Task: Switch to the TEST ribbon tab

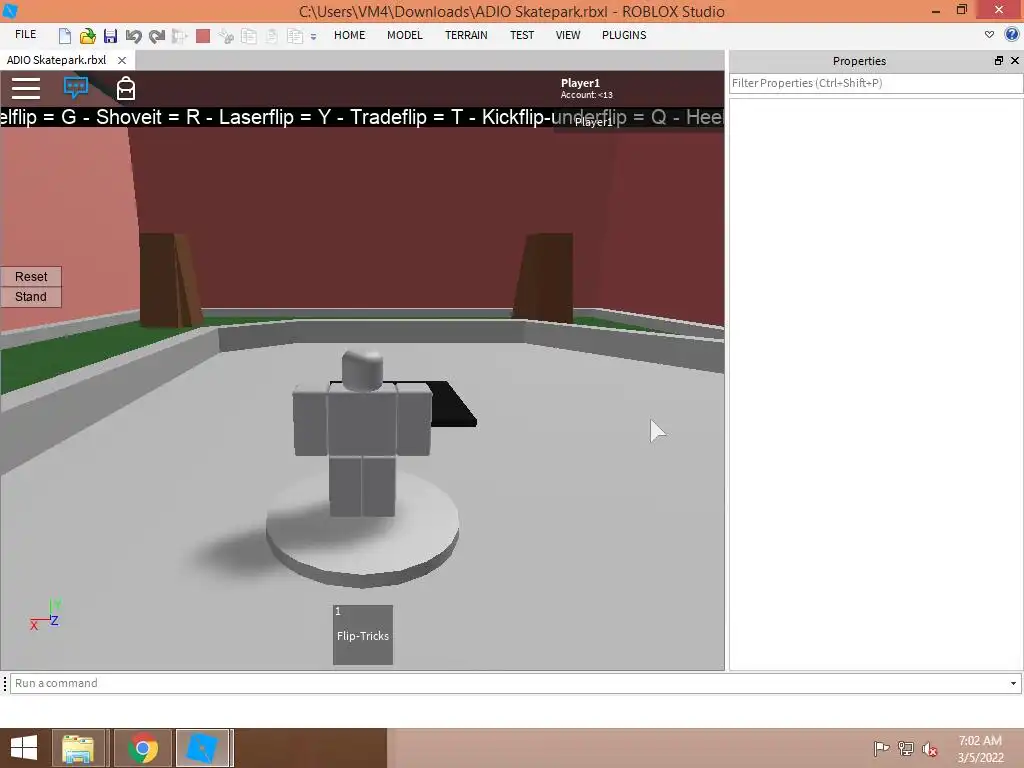Action: pos(522,35)
